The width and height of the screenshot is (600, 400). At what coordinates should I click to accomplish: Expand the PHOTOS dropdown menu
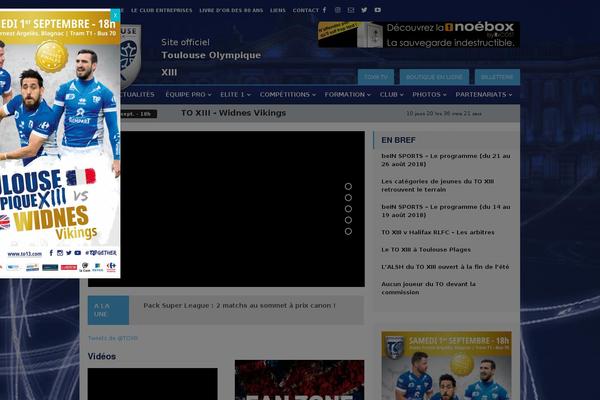[x=429, y=95]
